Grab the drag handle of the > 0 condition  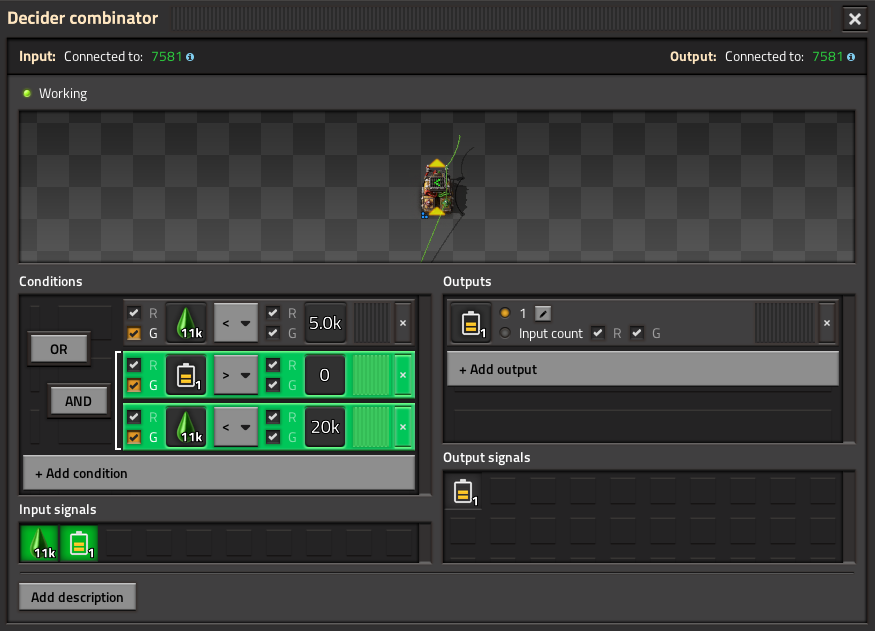point(372,375)
